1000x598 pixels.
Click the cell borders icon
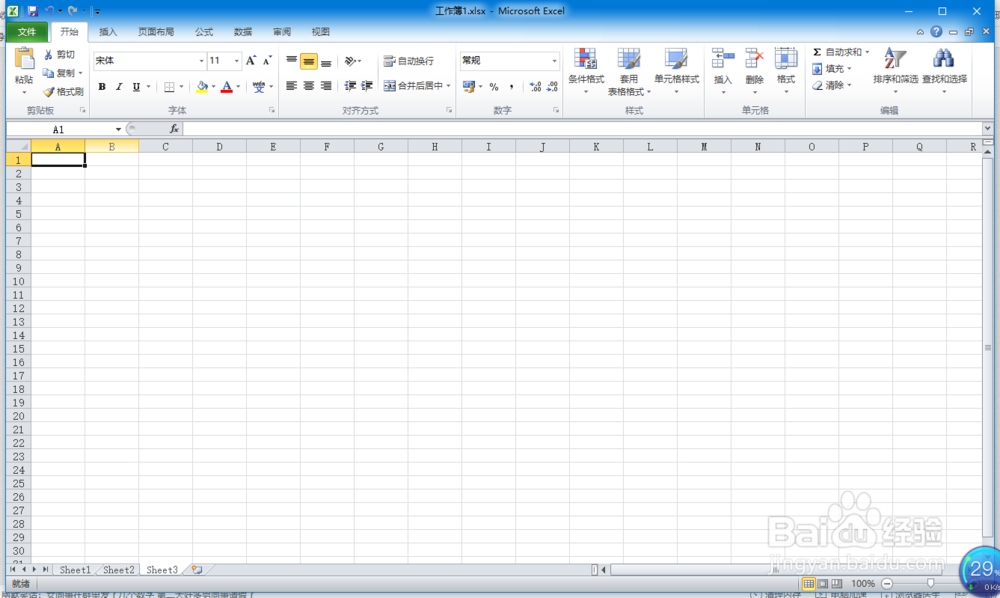(169, 87)
